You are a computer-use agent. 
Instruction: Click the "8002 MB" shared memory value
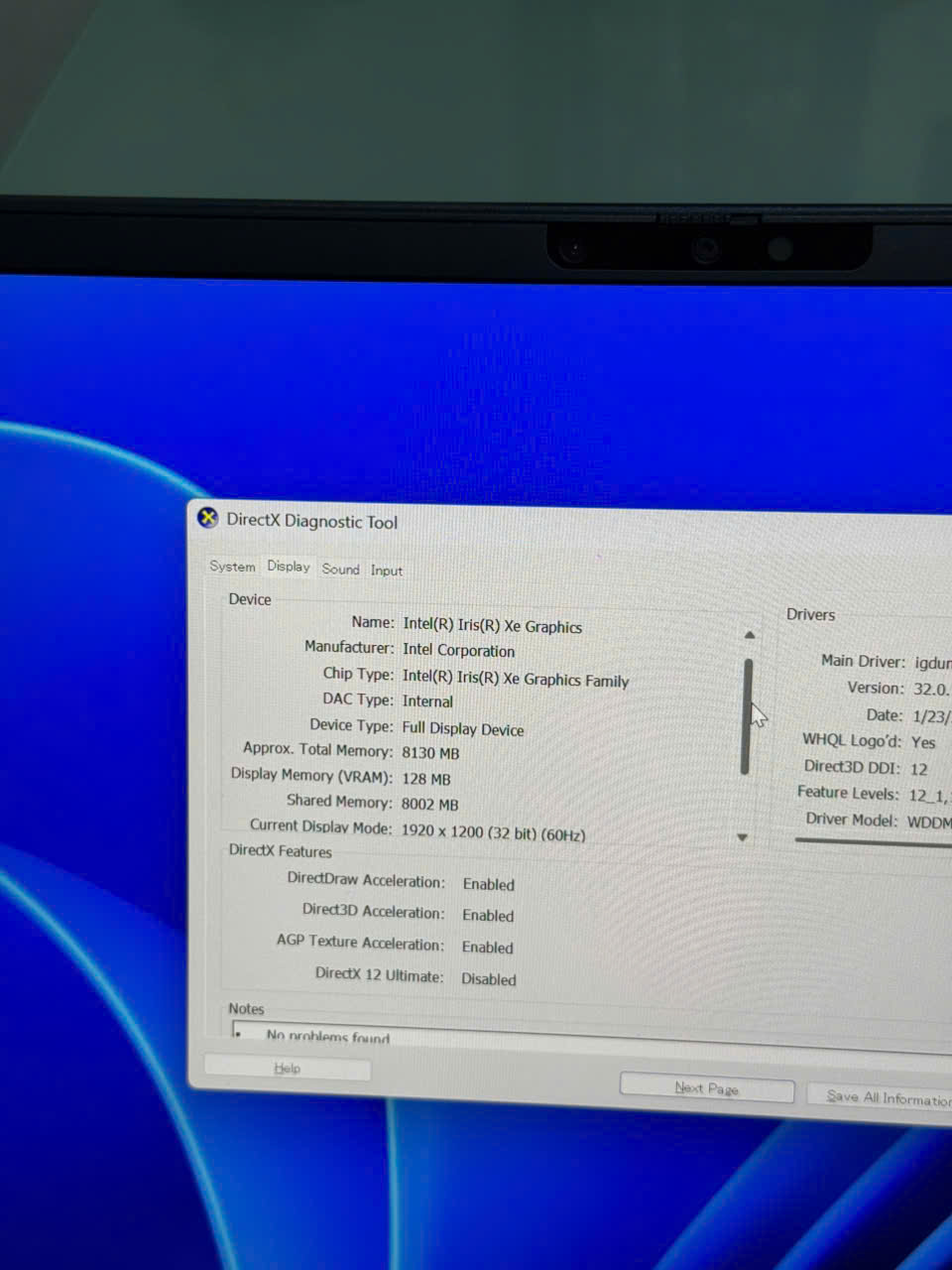(429, 805)
